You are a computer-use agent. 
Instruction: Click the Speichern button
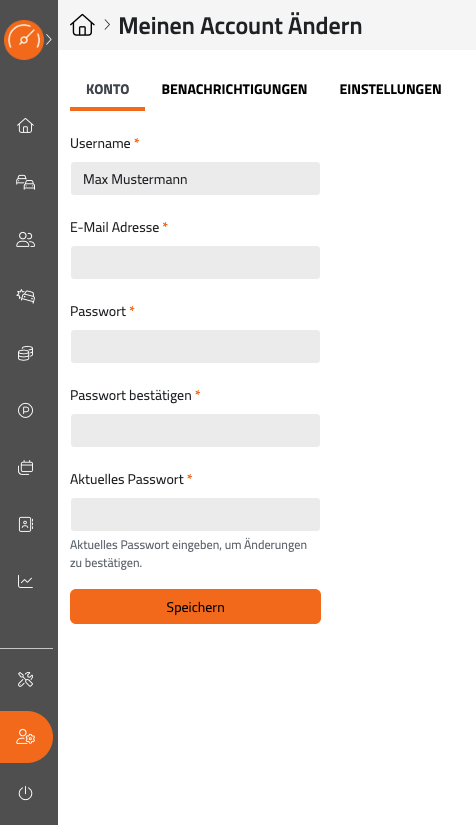[195, 607]
